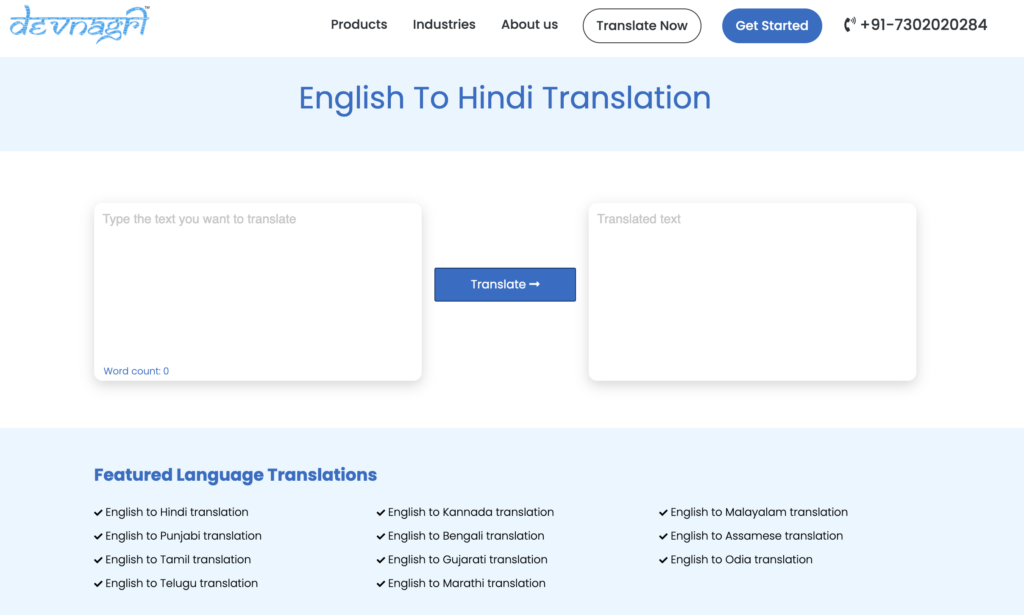Open the Products menu

pyautogui.click(x=359, y=25)
